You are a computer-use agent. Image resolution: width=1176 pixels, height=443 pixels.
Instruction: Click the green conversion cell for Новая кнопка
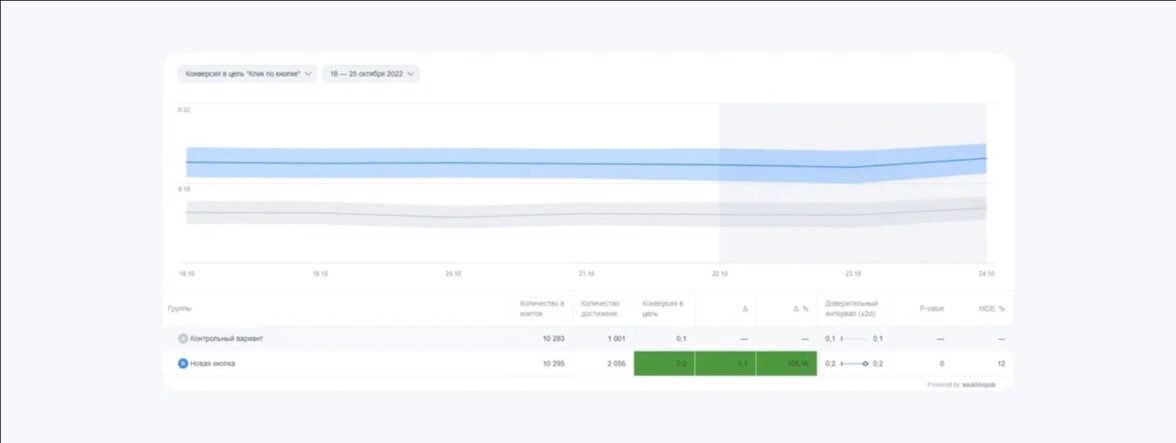[x=664, y=364]
